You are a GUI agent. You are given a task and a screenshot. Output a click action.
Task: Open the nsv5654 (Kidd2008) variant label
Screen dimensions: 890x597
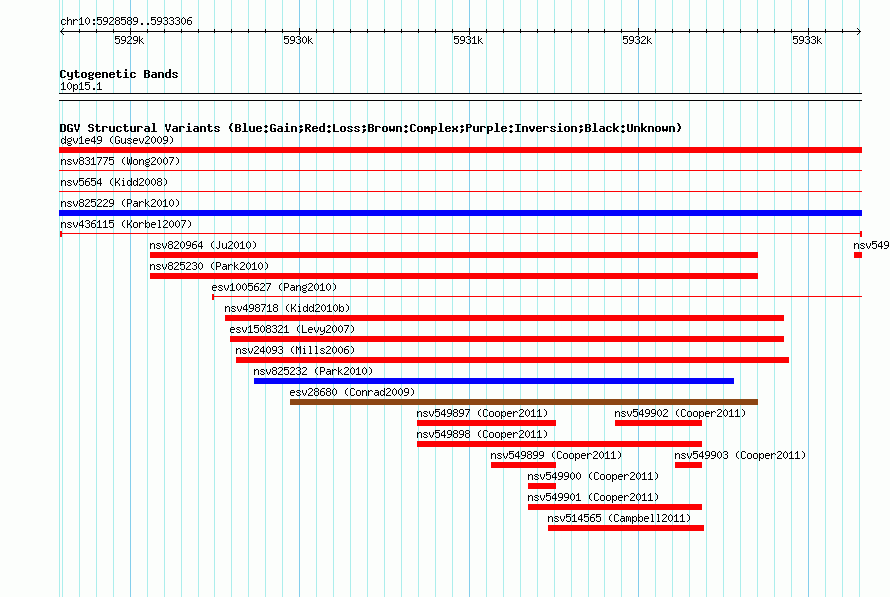[114, 182]
